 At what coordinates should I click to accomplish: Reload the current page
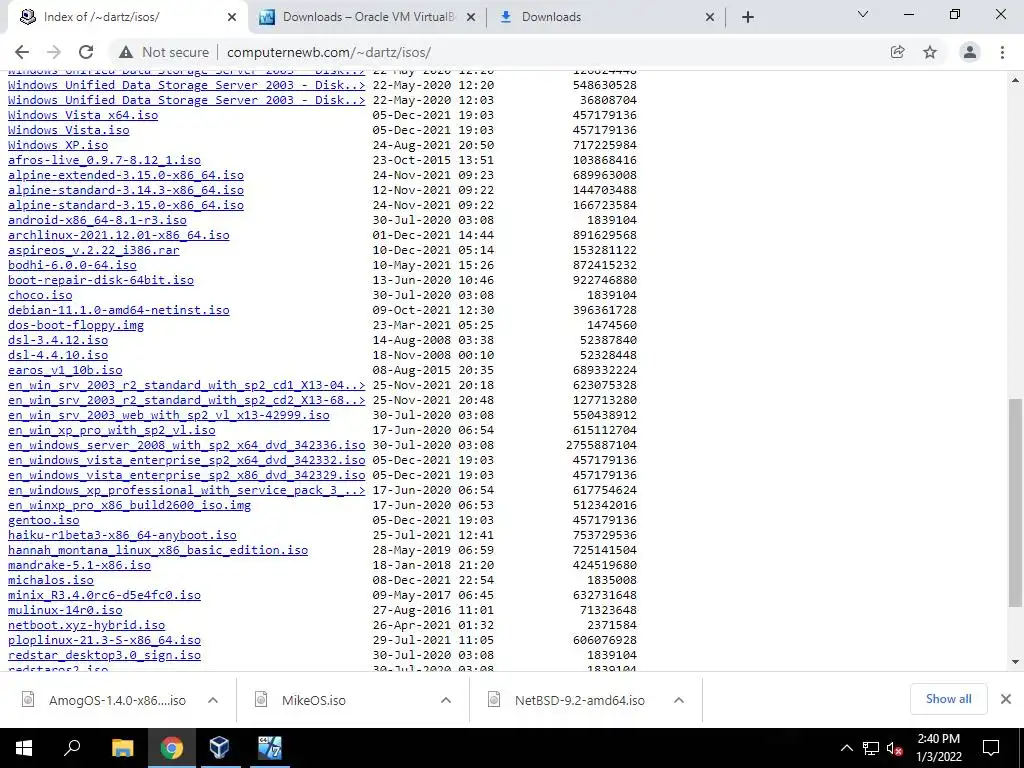pyautogui.click(x=86, y=52)
